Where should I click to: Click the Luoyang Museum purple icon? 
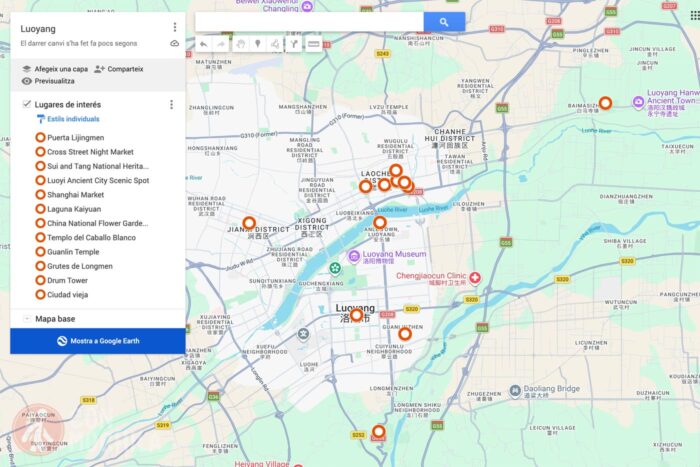(354, 256)
